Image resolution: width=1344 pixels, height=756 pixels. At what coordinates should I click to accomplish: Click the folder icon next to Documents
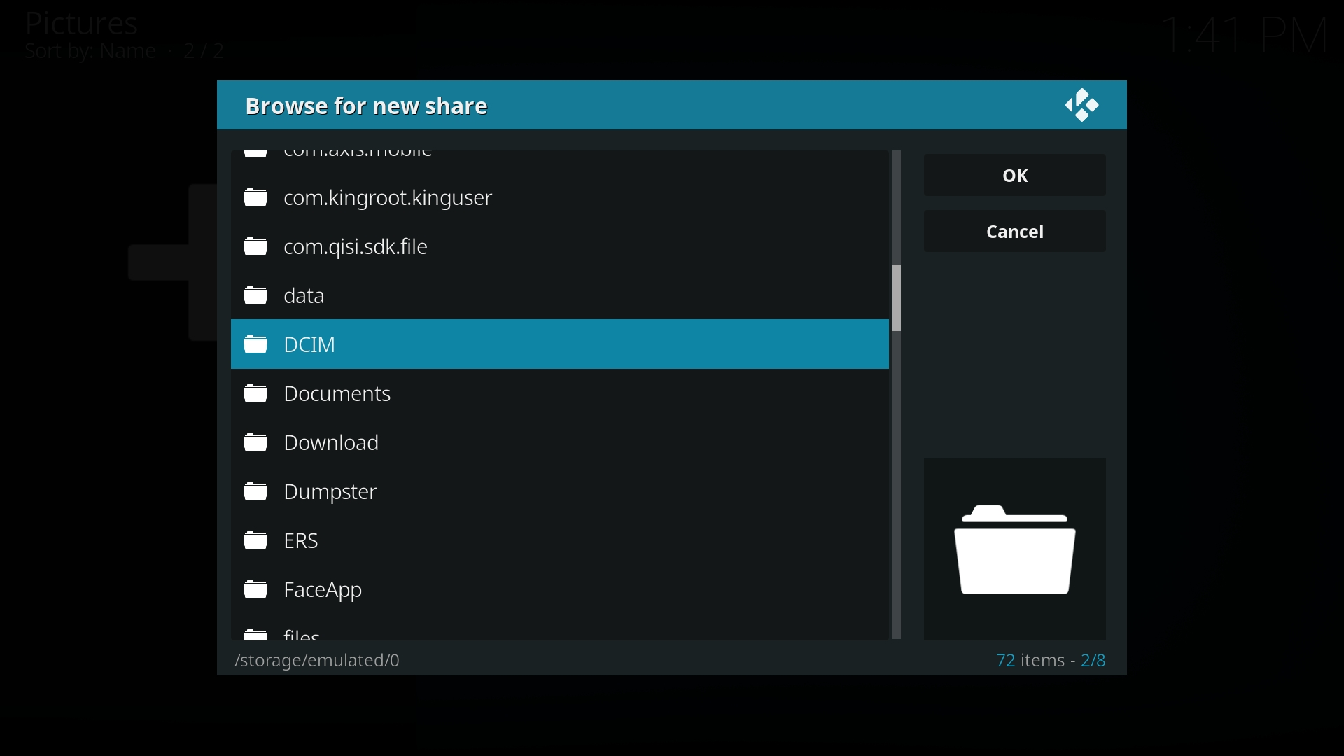tap(256, 393)
